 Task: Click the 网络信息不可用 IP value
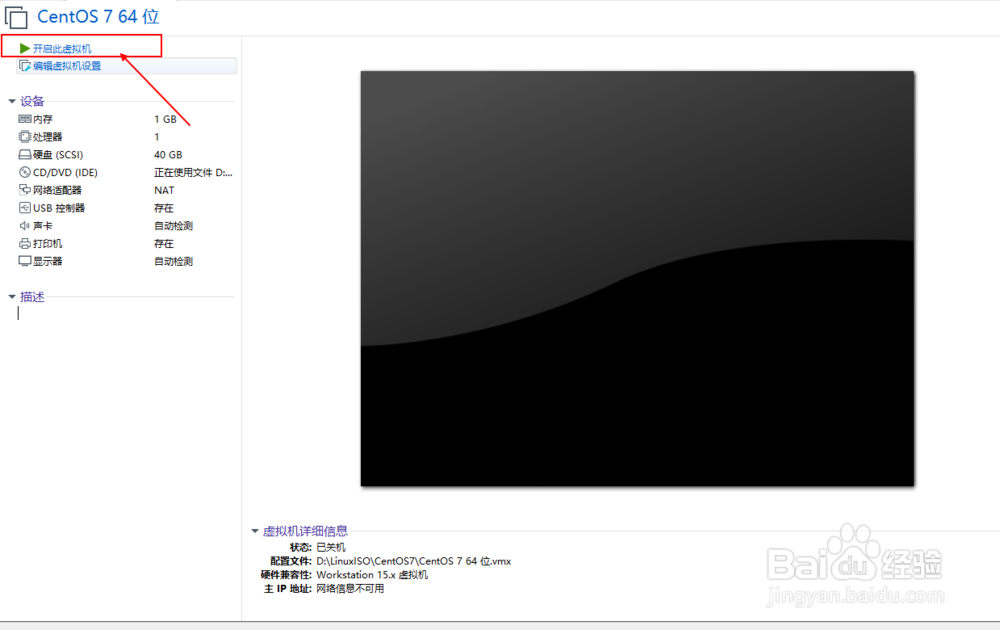350,589
